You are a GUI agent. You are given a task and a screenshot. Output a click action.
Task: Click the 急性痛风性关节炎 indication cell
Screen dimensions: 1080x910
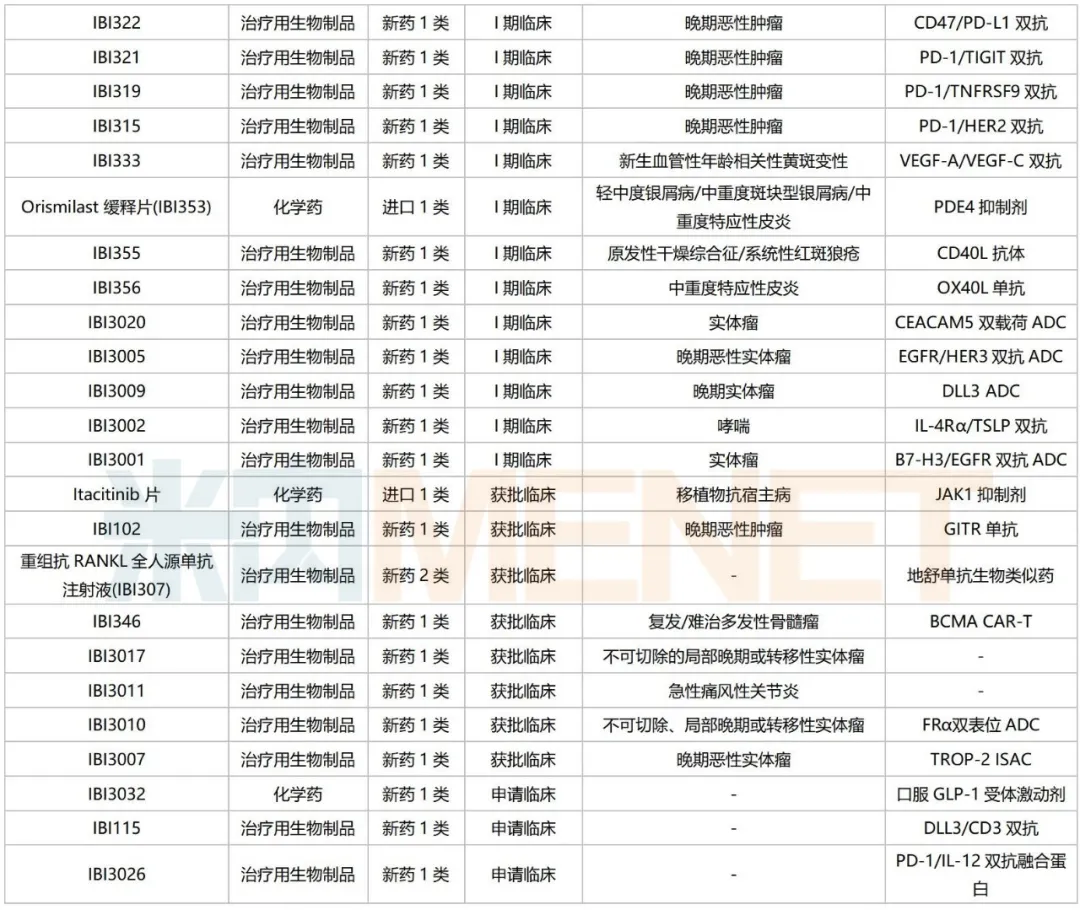(733, 691)
